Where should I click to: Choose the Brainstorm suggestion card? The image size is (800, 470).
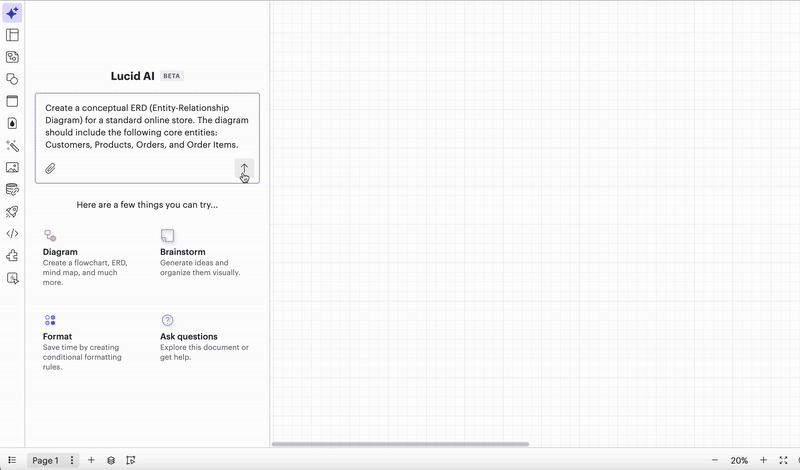pyautogui.click(x=201, y=253)
